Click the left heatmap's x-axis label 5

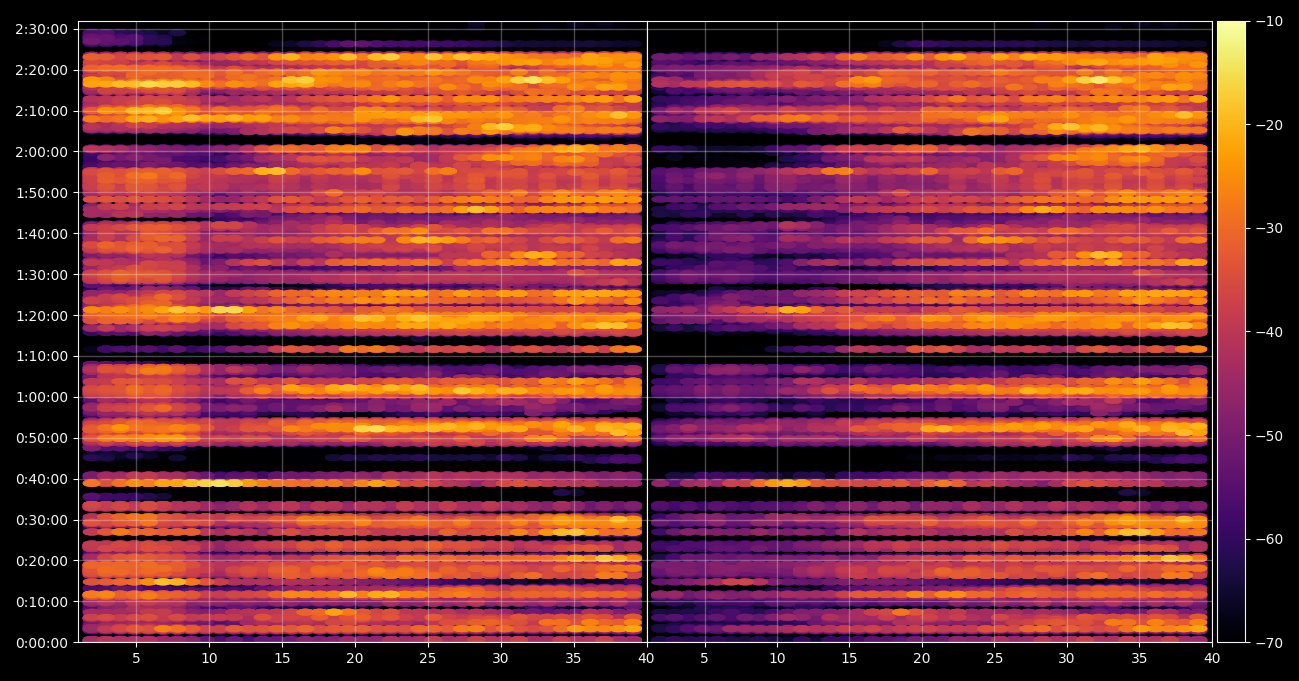[136, 659]
